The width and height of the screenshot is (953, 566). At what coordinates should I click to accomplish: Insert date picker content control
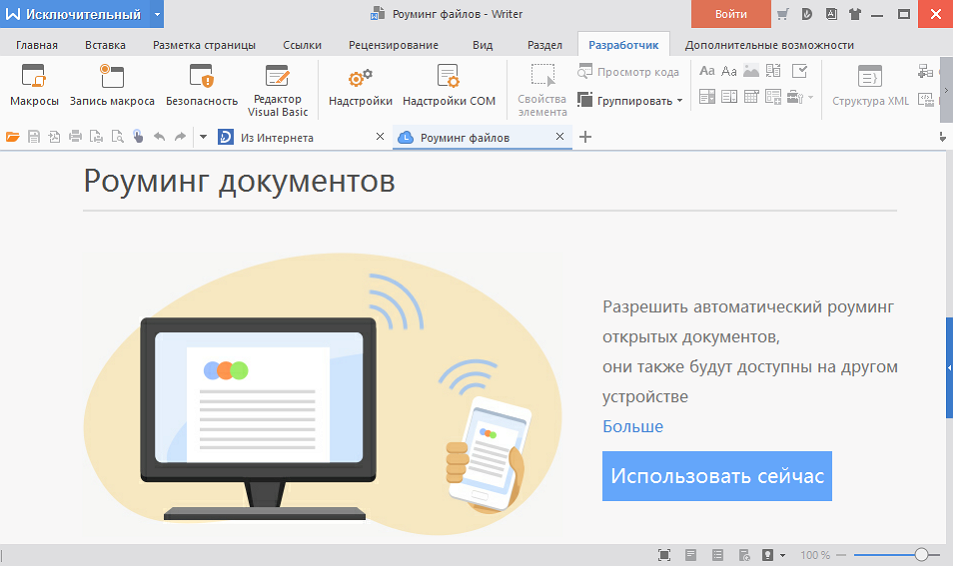tap(751, 97)
